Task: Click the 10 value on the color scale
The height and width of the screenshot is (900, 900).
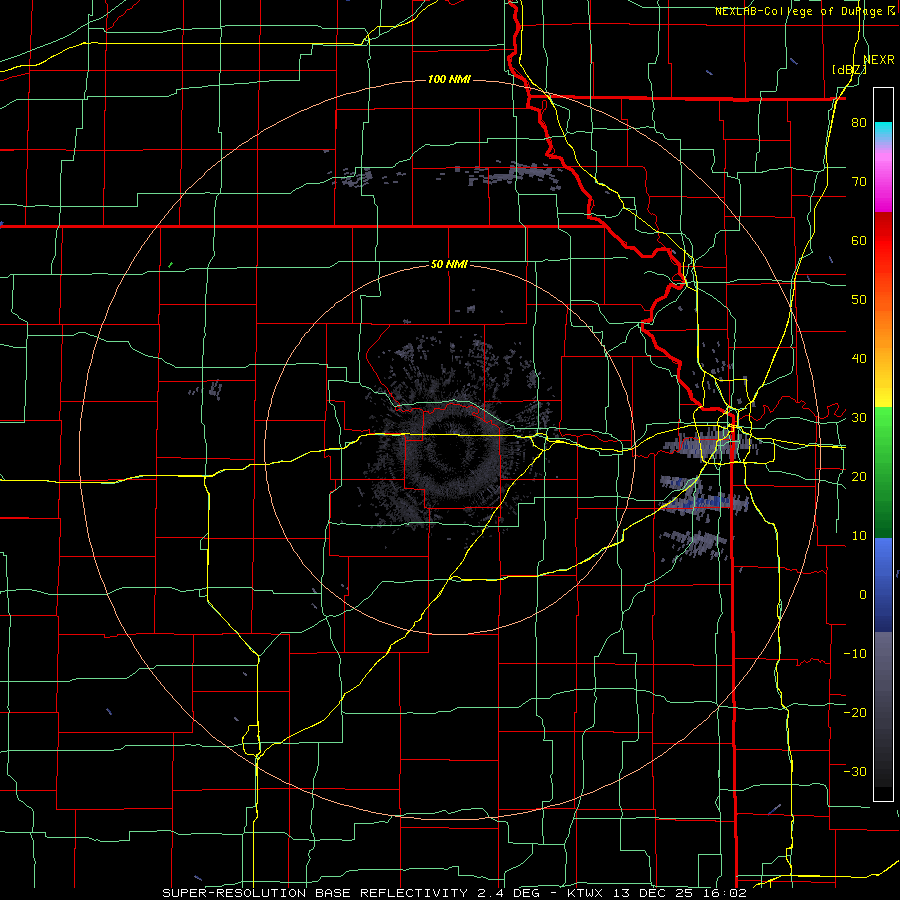Action: [x=859, y=536]
